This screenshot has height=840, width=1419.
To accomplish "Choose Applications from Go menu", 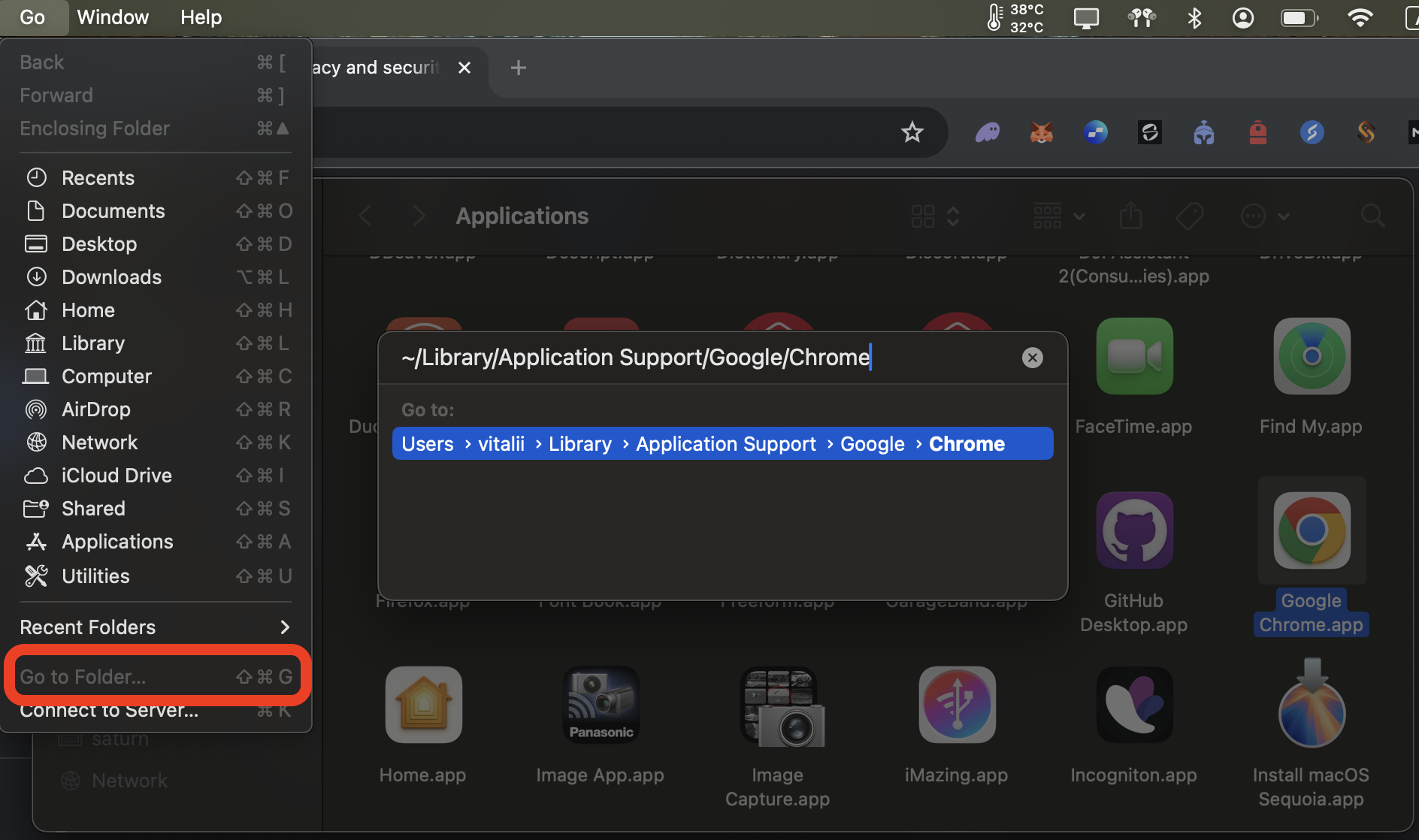I will coord(156,542).
